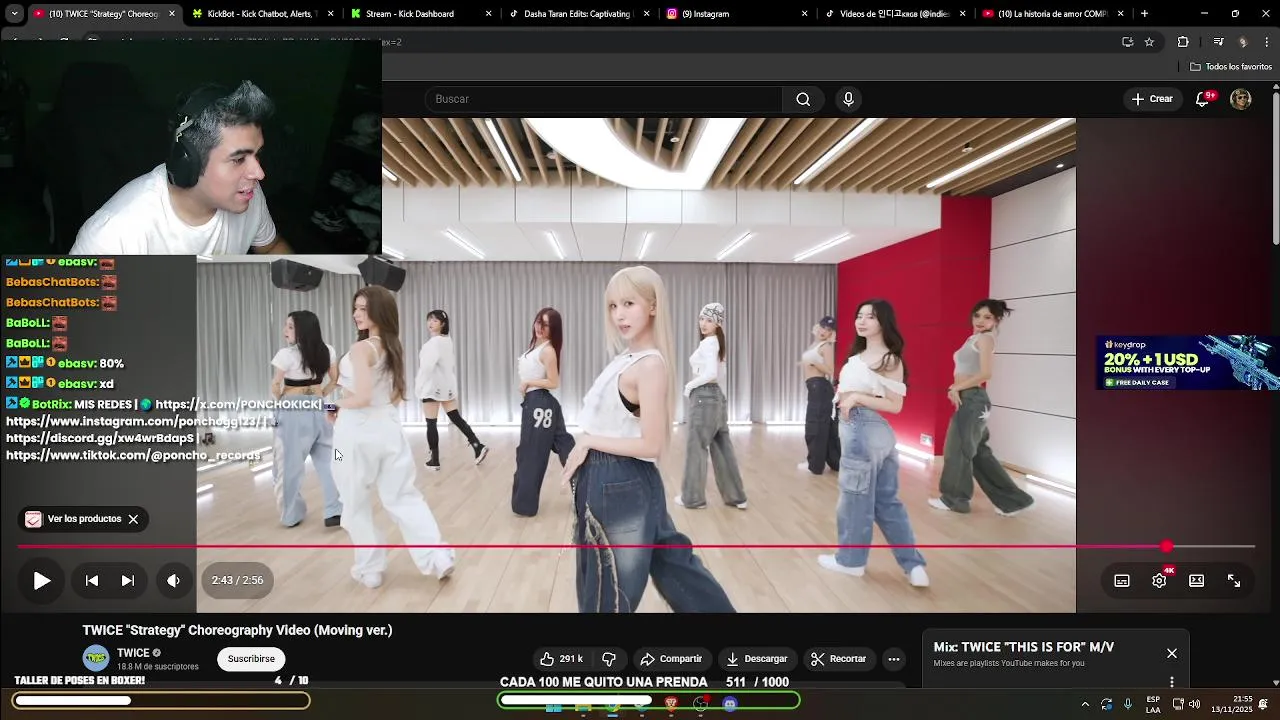Seek using the red video progress bar

(x=636, y=546)
